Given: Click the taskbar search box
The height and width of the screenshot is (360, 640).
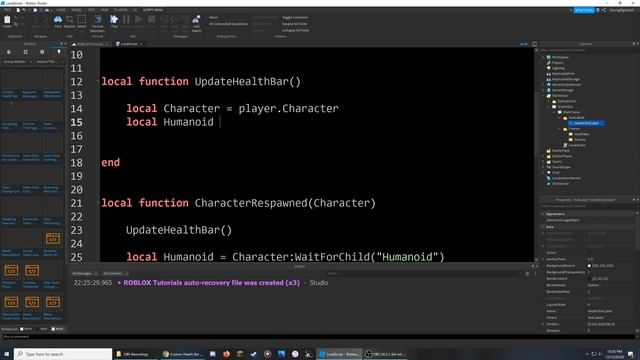Looking at the screenshot, I should 63,354.
